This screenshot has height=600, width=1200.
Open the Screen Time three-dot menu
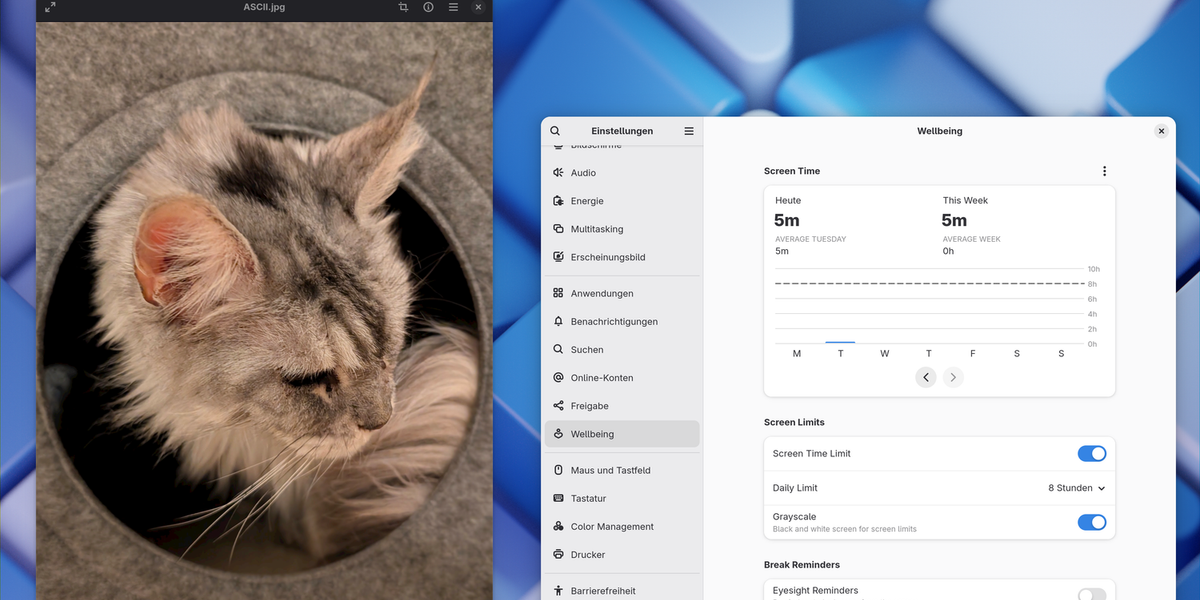tap(1104, 171)
